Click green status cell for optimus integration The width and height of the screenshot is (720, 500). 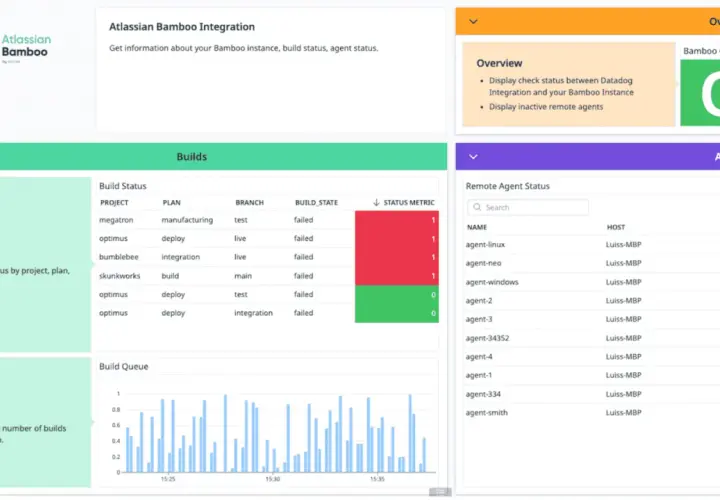click(x=397, y=313)
